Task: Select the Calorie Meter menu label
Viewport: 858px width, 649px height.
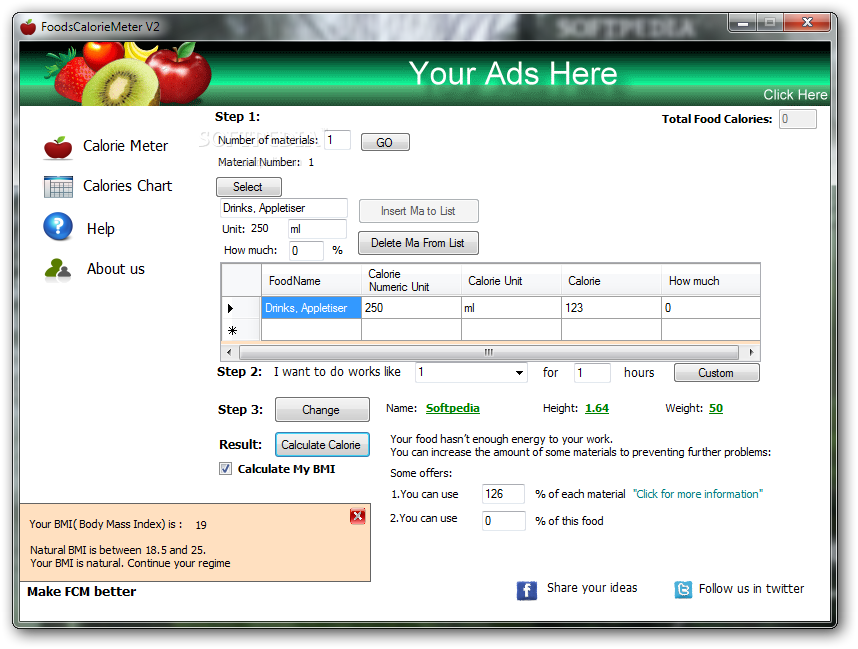Action: tap(125, 146)
